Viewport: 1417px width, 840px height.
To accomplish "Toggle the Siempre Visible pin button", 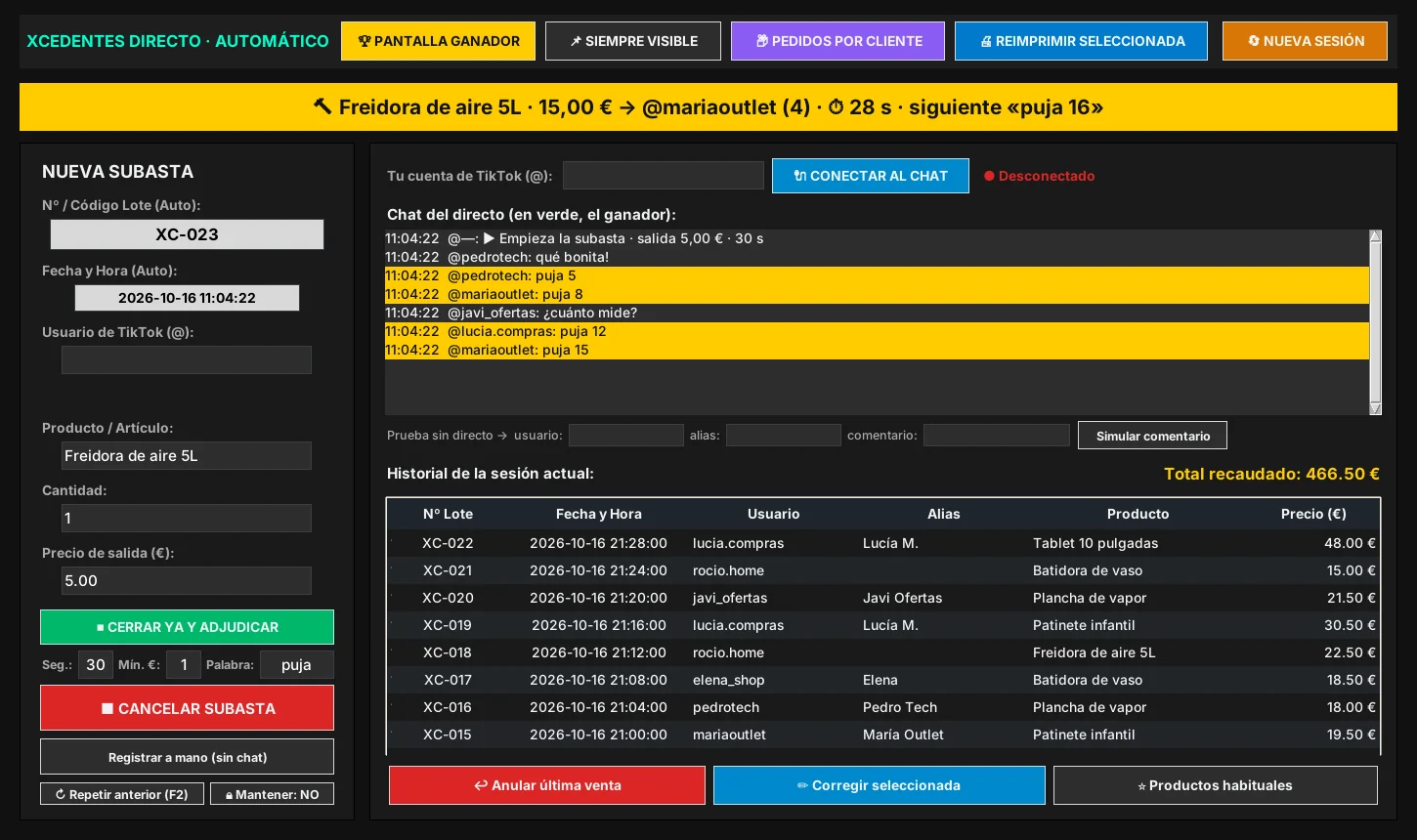I will (x=633, y=41).
